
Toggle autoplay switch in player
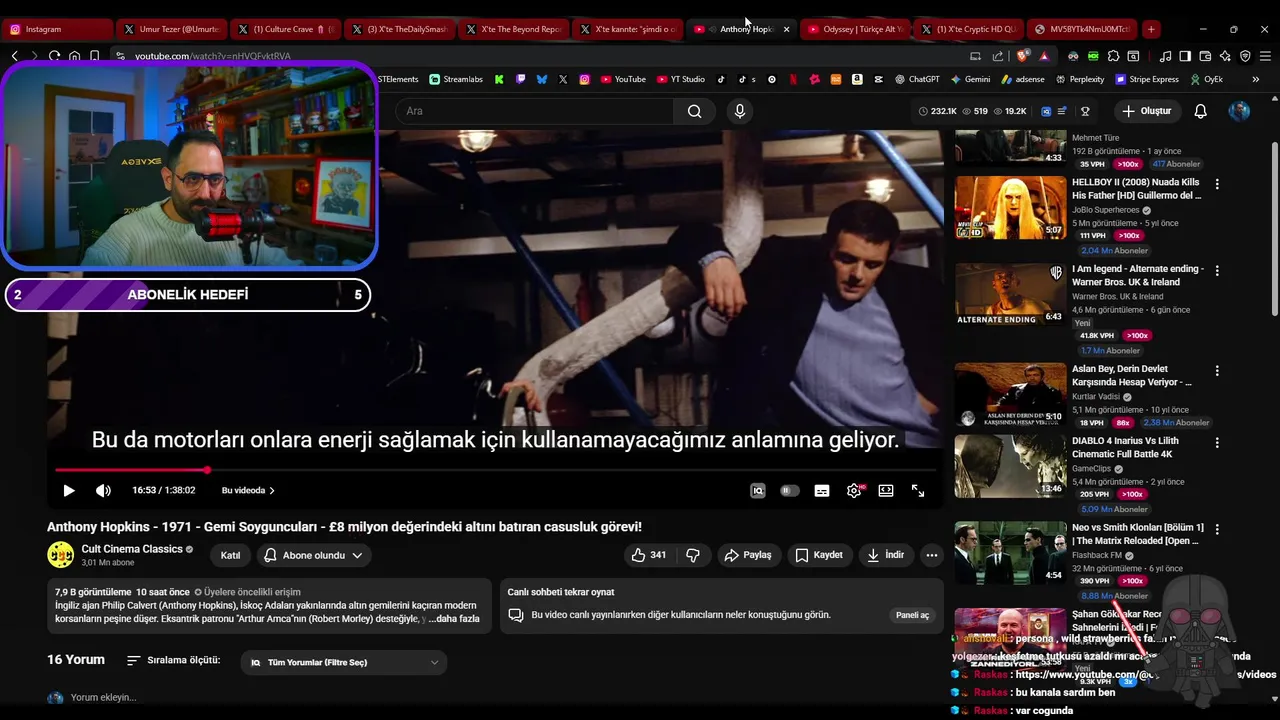click(790, 490)
